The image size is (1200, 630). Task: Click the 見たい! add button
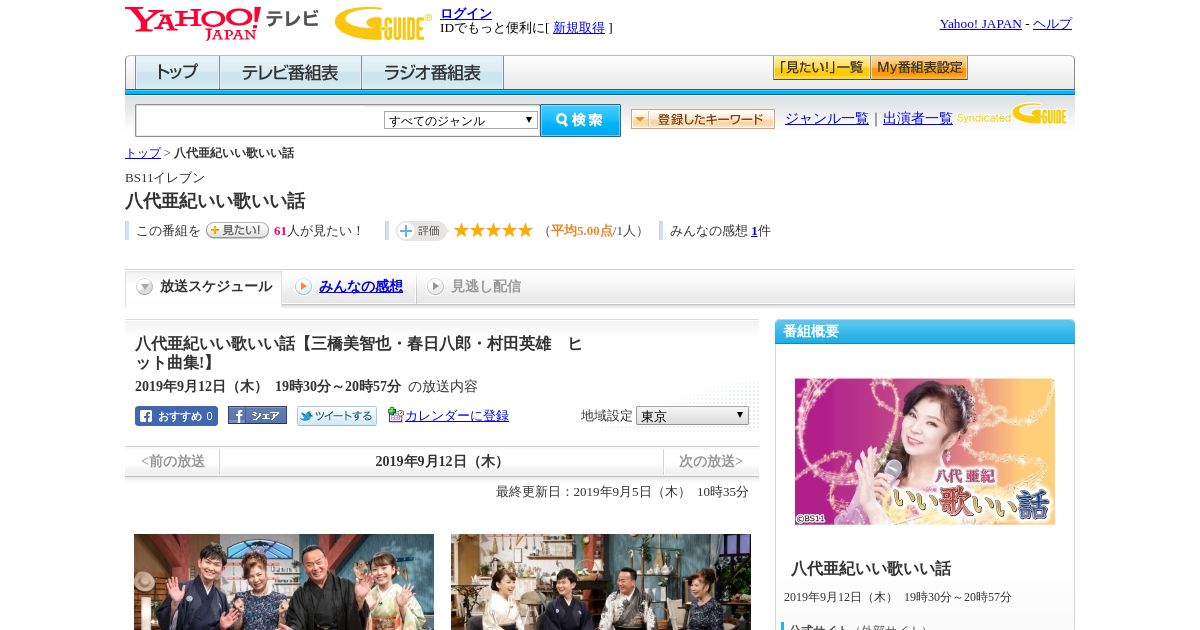[237, 230]
